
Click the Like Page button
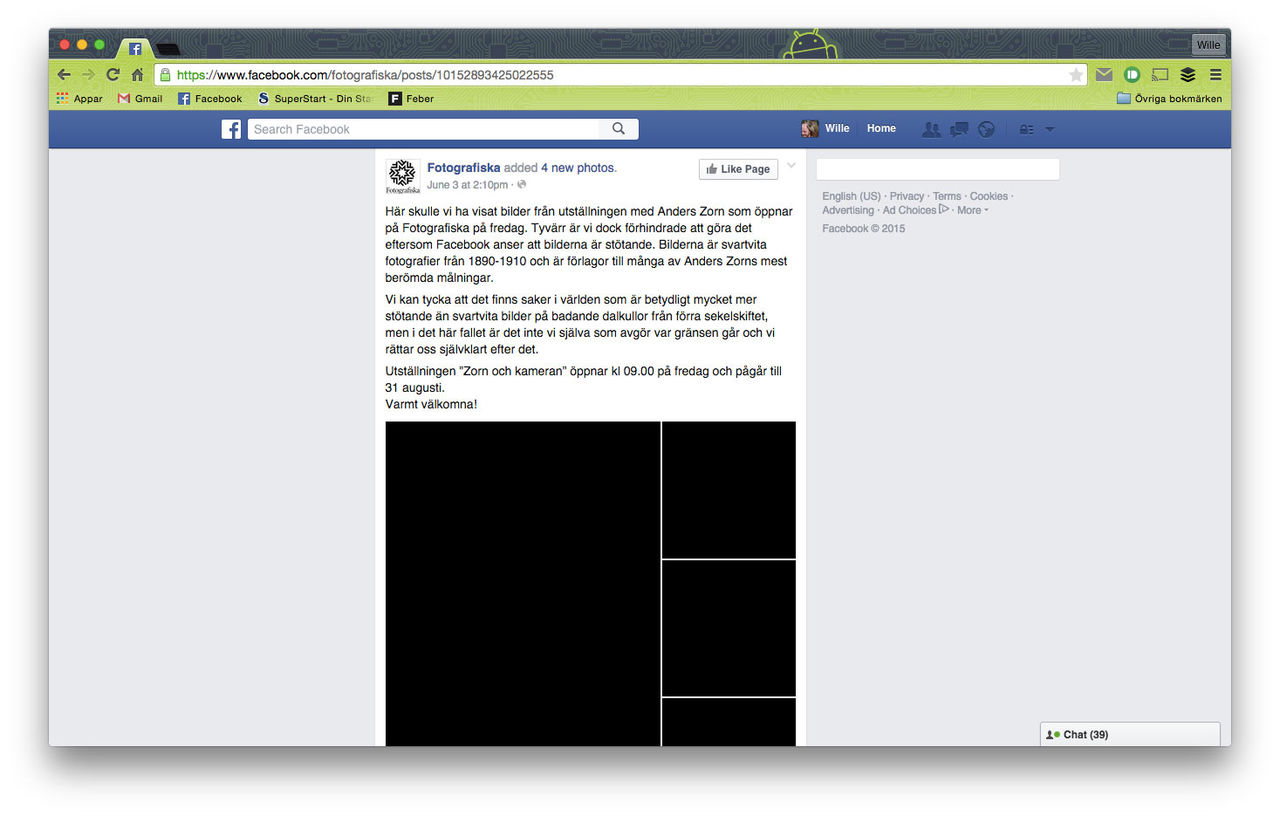(738, 169)
